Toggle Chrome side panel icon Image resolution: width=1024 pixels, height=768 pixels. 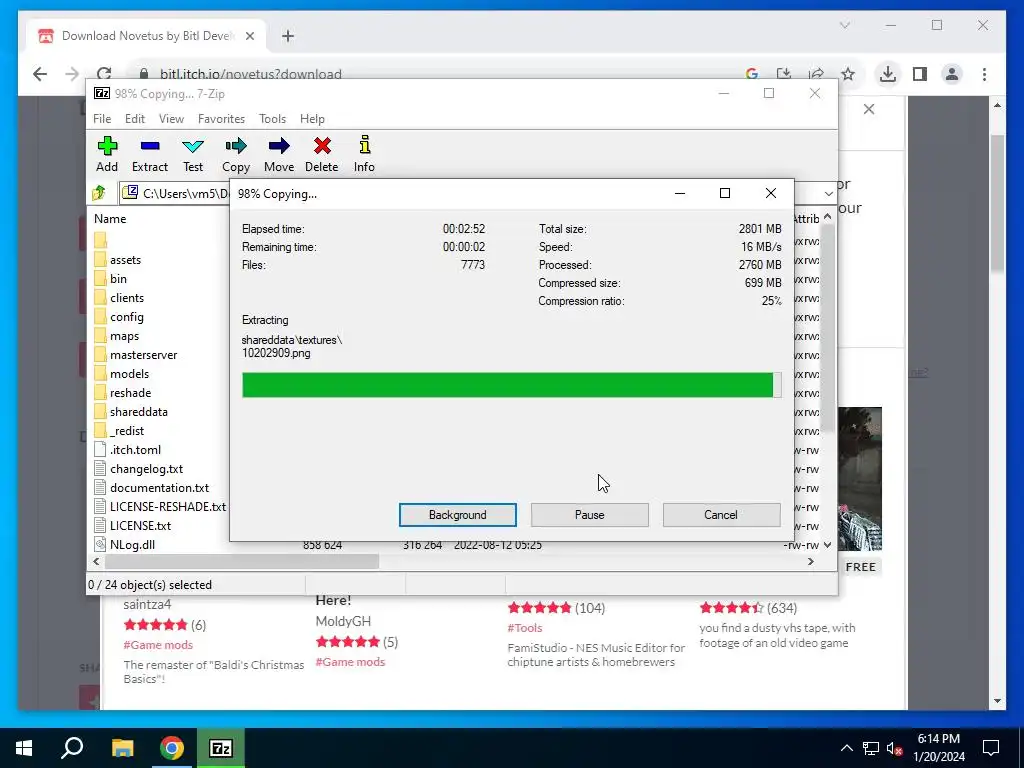click(x=920, y=74)
